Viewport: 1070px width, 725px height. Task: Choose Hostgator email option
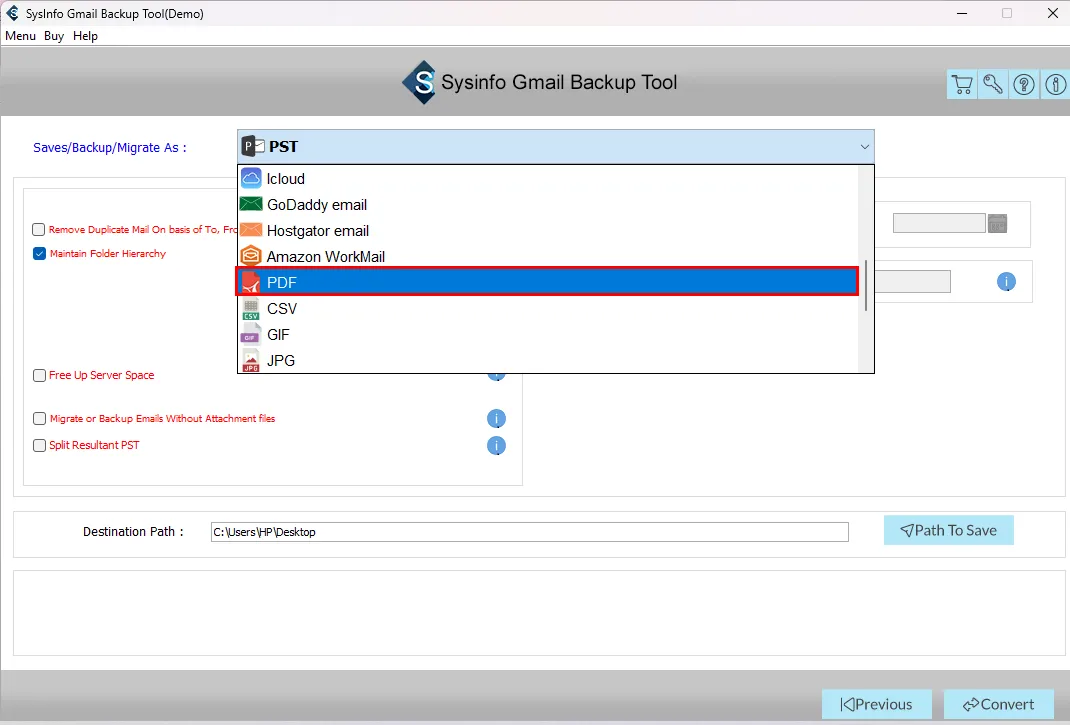(547, 231)
